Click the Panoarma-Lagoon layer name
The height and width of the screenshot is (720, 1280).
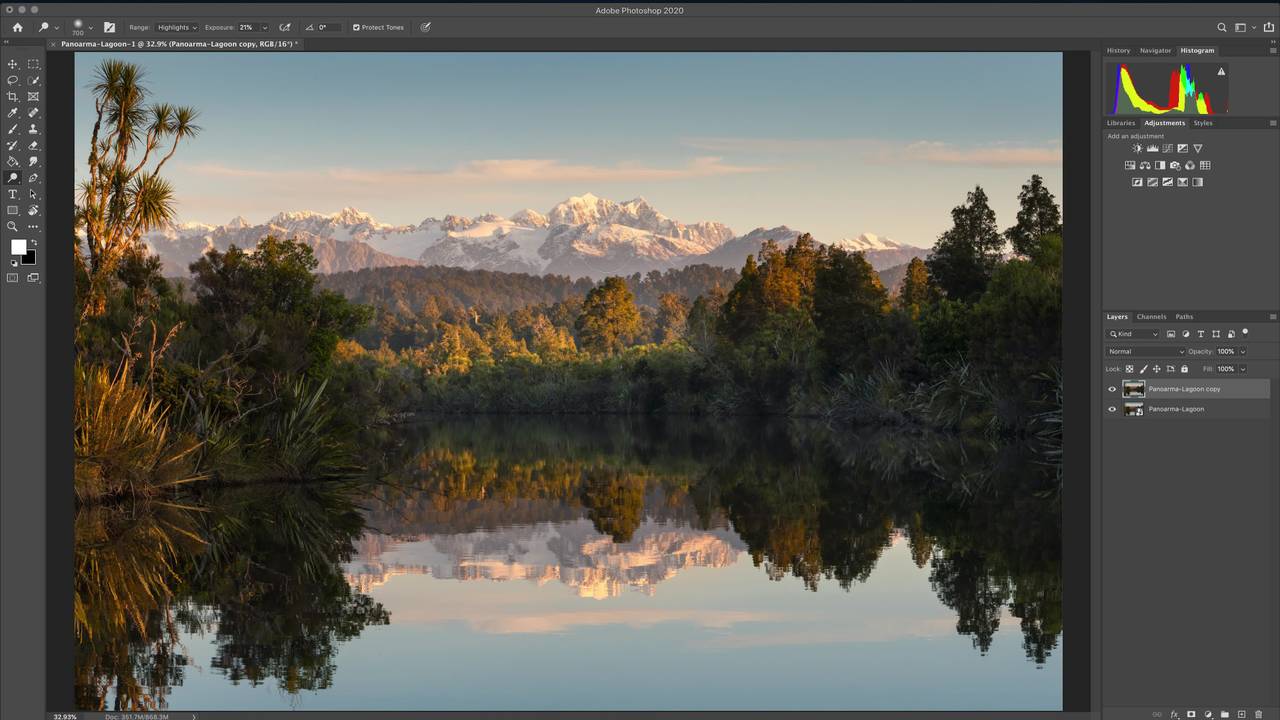point(1176,409)
